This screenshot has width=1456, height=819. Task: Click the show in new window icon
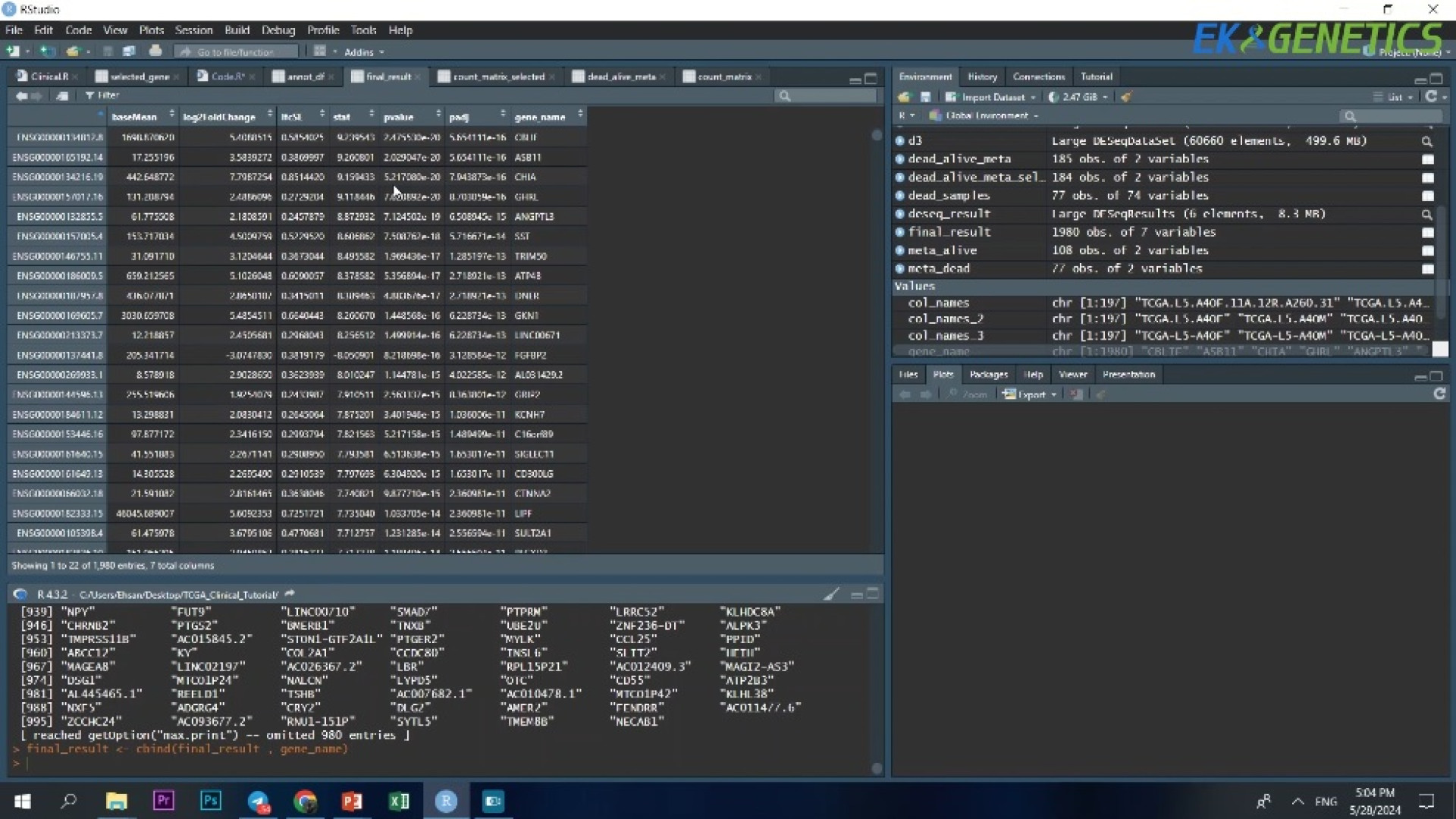point(62,96)
